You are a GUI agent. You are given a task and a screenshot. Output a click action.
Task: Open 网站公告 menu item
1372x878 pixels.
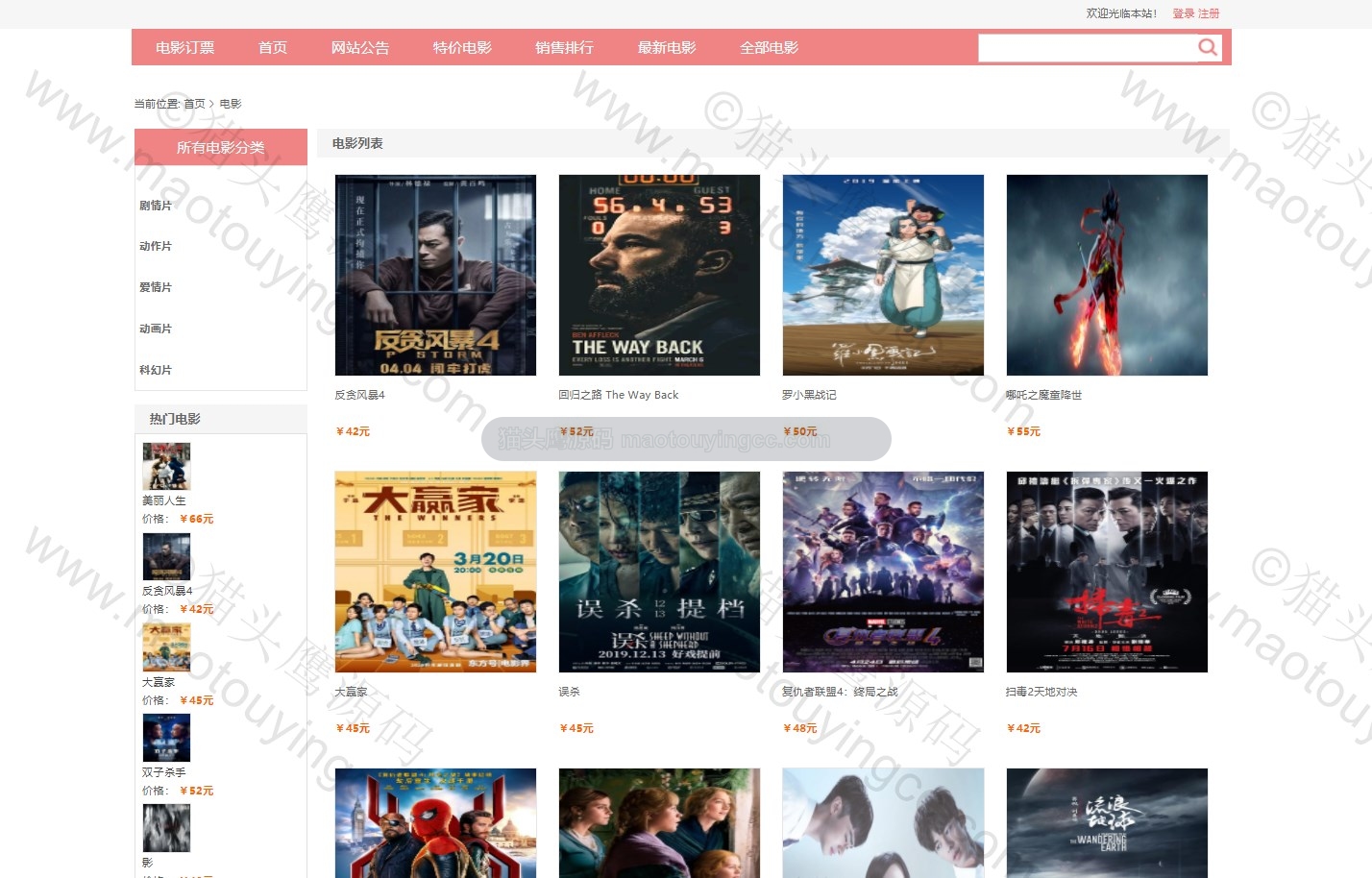pos(360,47)
